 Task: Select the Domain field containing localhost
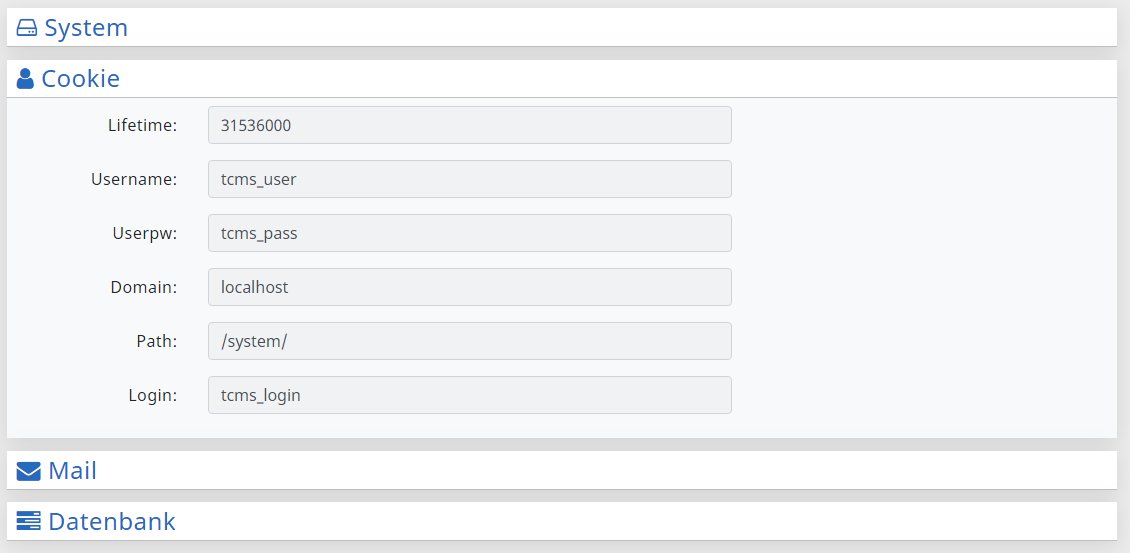(470, 287)
